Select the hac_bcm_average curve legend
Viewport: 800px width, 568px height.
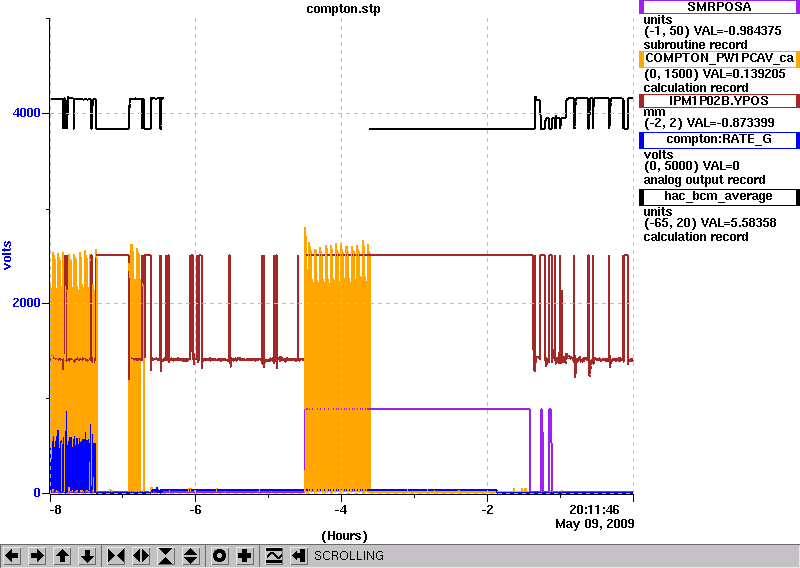point(719,196)
